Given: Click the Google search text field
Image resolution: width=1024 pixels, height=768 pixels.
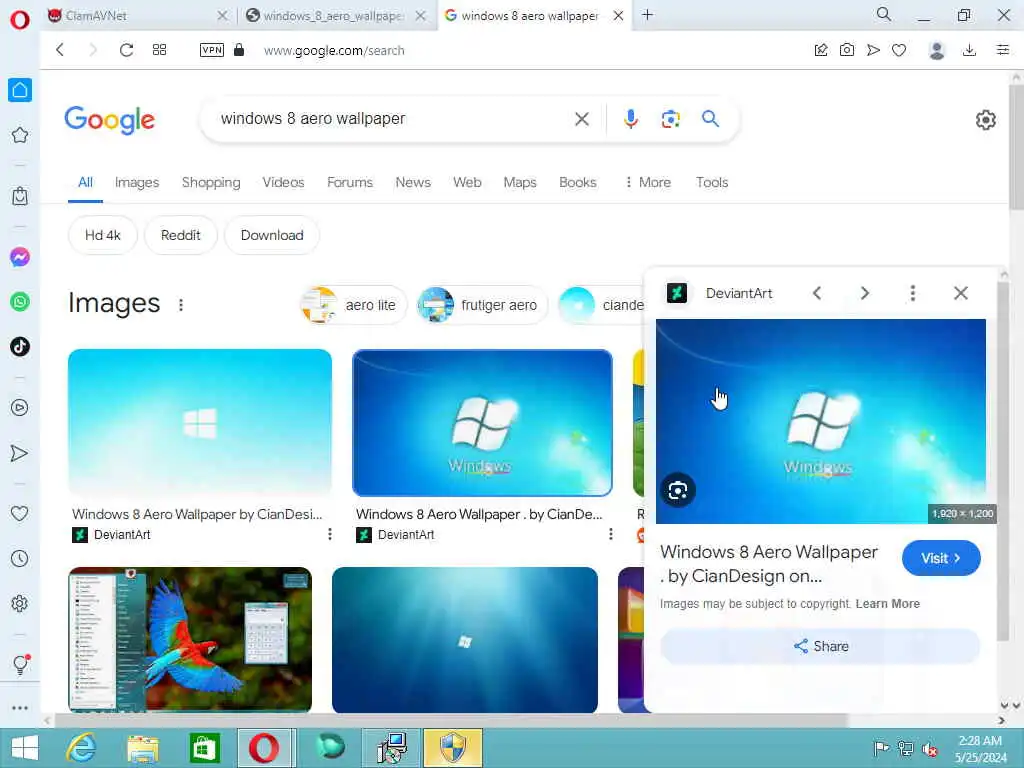Looking at the screenshot, I should coord(392,119).
